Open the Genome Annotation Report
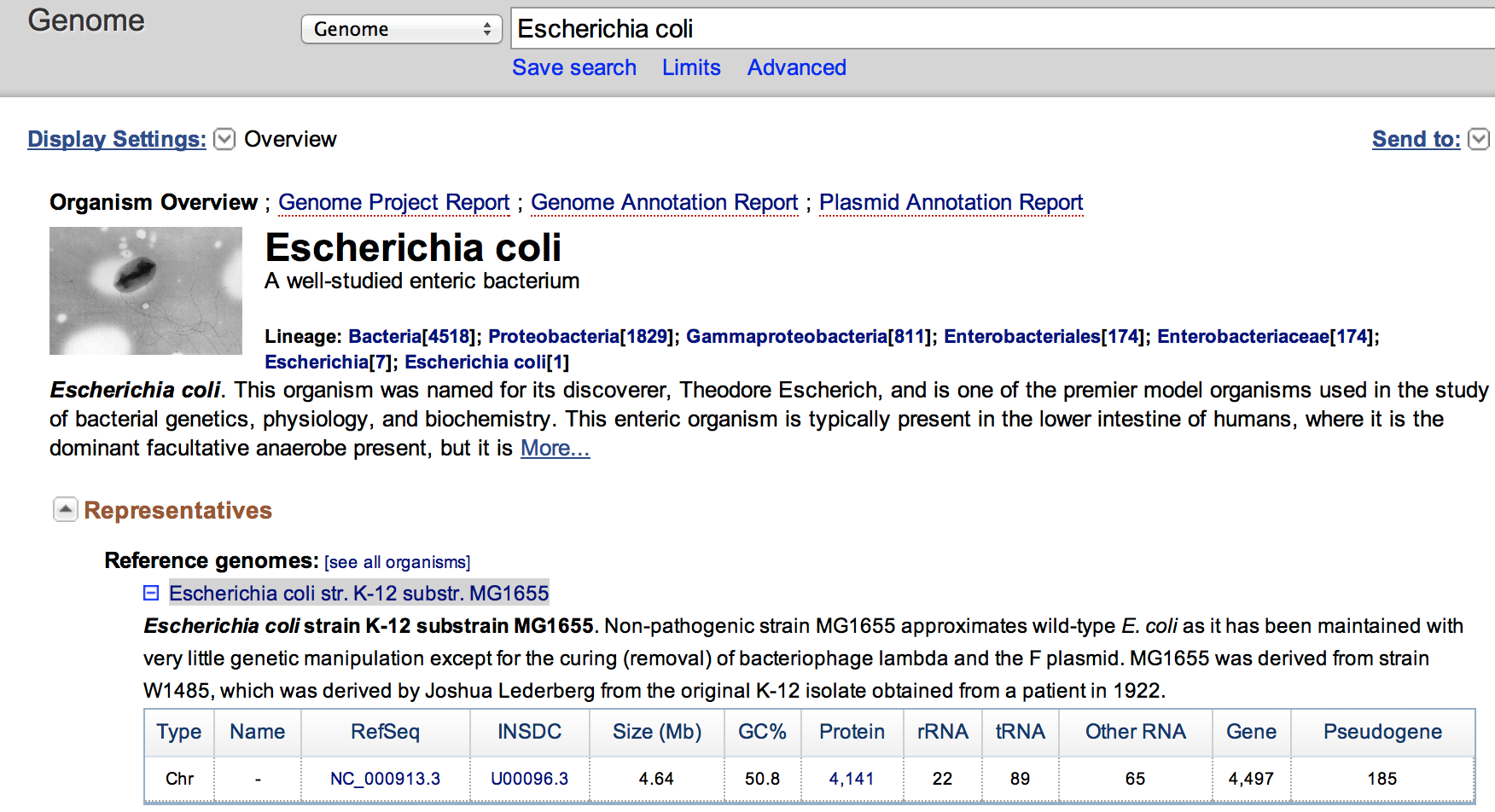The width and height of the screenshot is (1495, 812). [x=665, y=202]
